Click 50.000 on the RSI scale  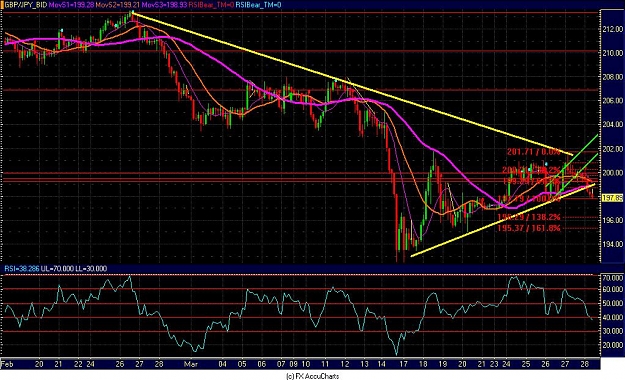pos(613,303)
